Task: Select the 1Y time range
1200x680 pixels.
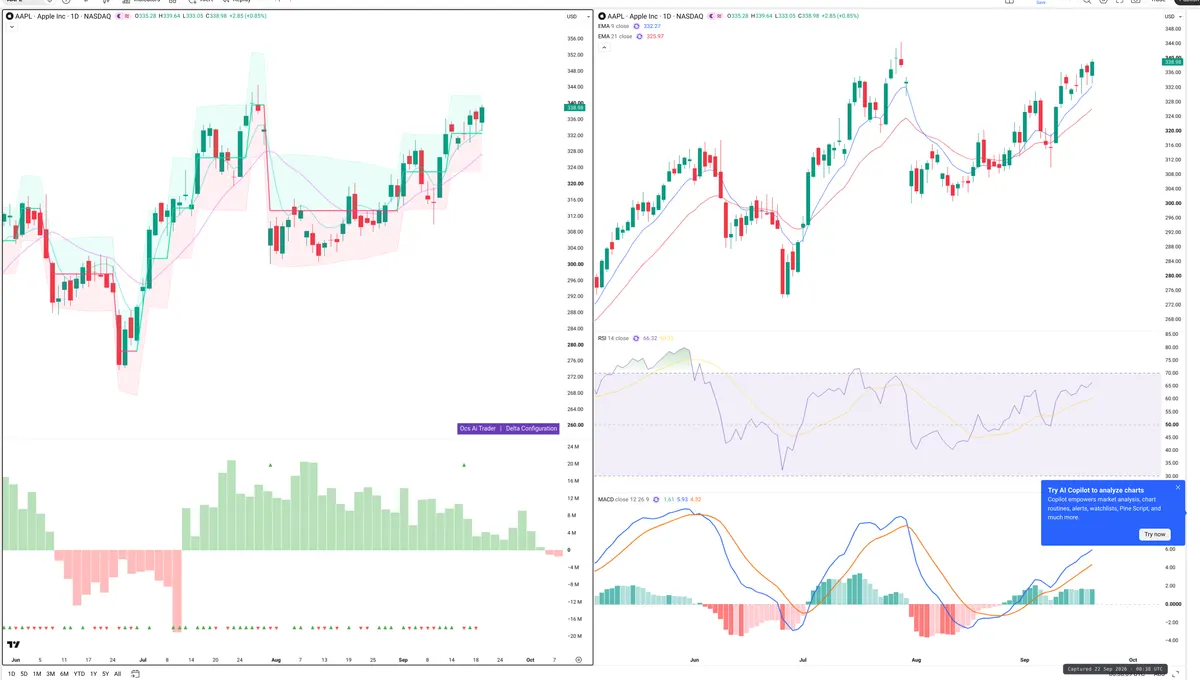Action: [93, 674]
